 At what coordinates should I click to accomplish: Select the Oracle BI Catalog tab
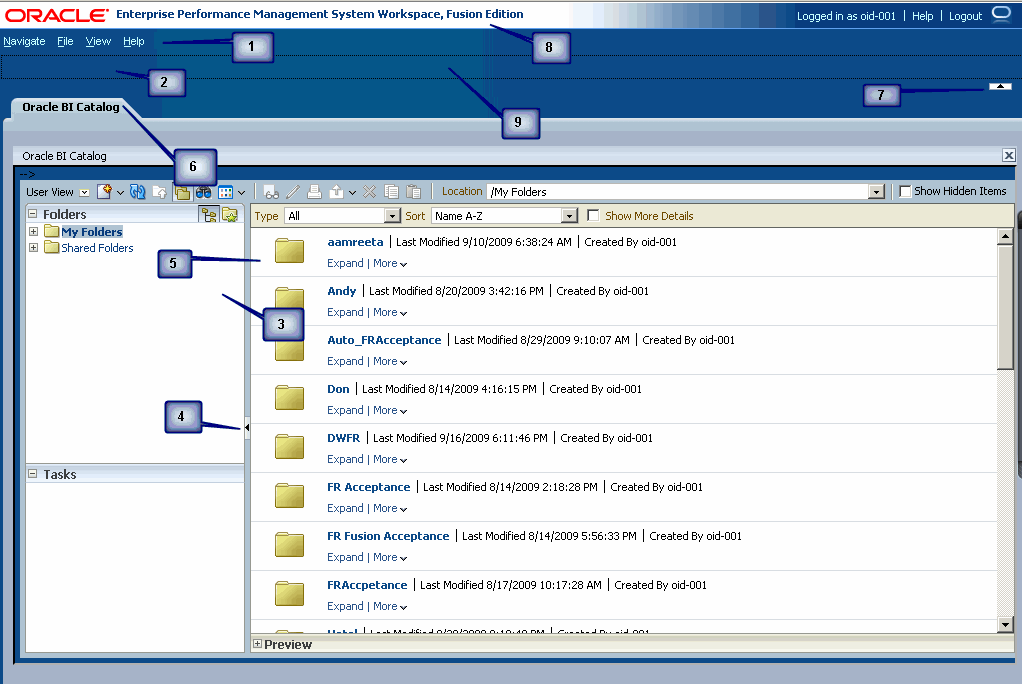click(70, 107)
